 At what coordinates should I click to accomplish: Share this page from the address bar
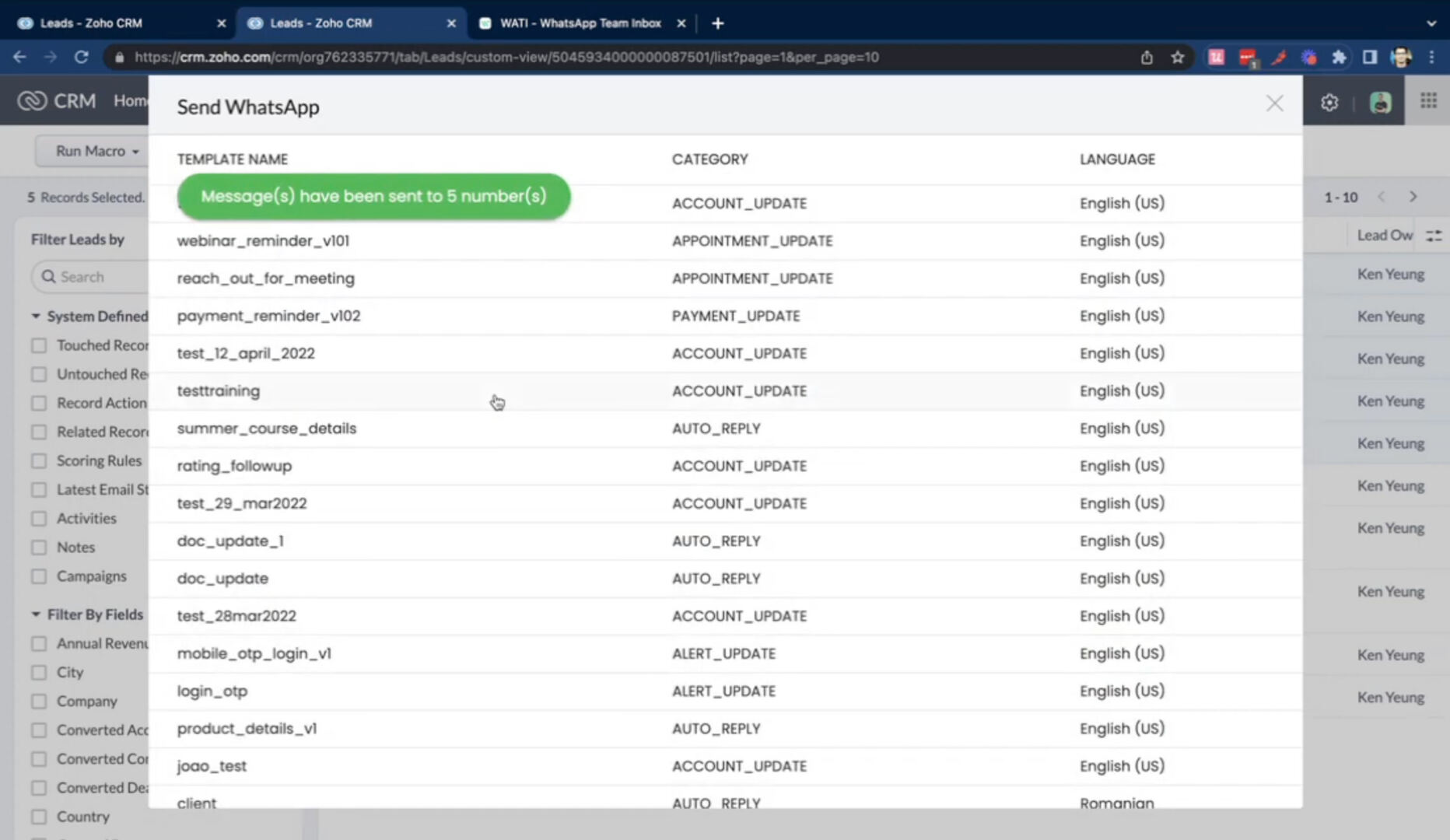point(1147,57)
